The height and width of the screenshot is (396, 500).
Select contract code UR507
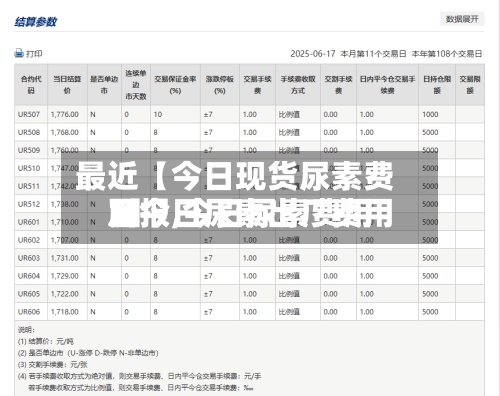[x=29, y=114]
